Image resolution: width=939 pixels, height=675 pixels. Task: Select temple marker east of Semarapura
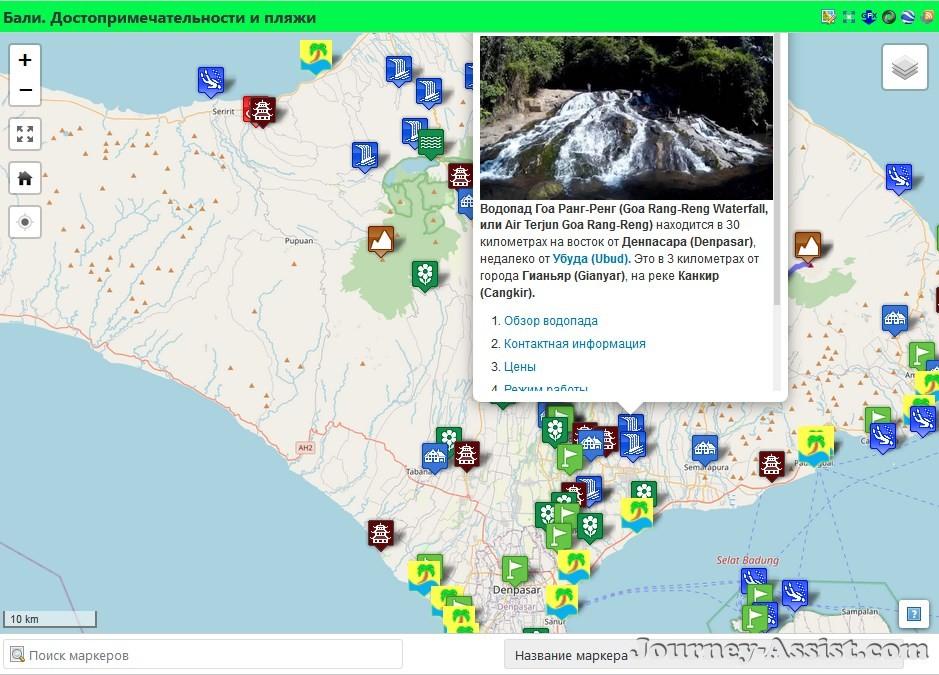[771, 466]
